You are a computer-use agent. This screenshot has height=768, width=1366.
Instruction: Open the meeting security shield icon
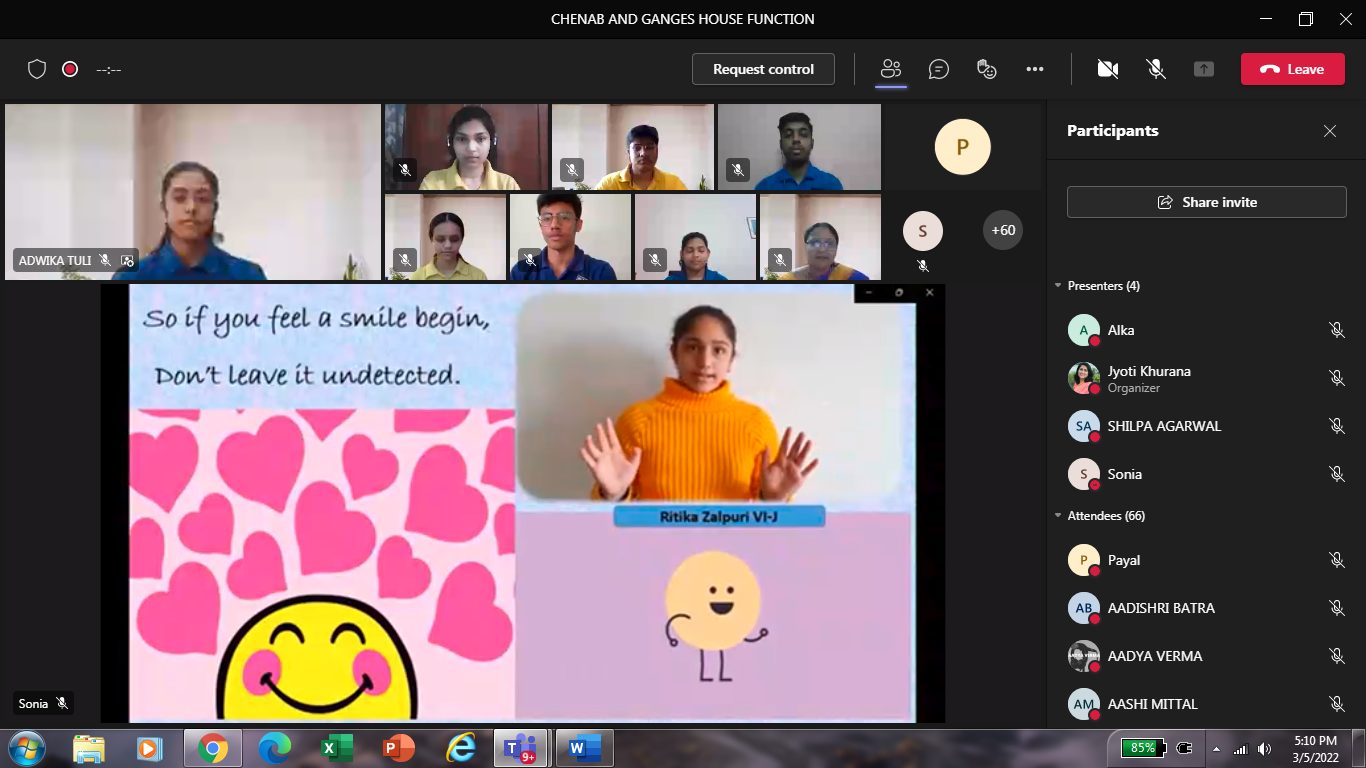pos(37,69)
